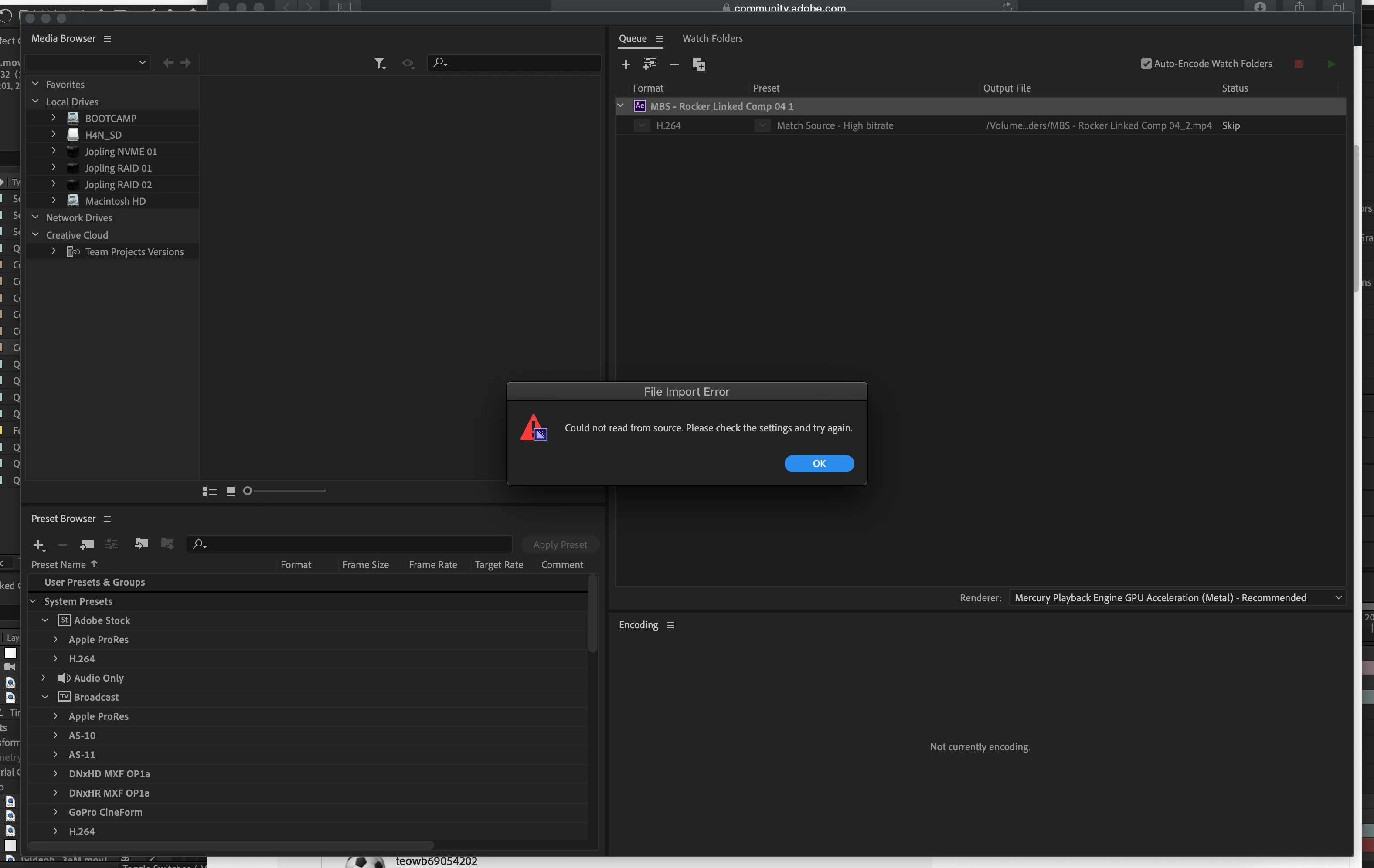The image size is (1374, 868).
Task: Switch Media Browser to list view icon
Action: click(209, 491)
